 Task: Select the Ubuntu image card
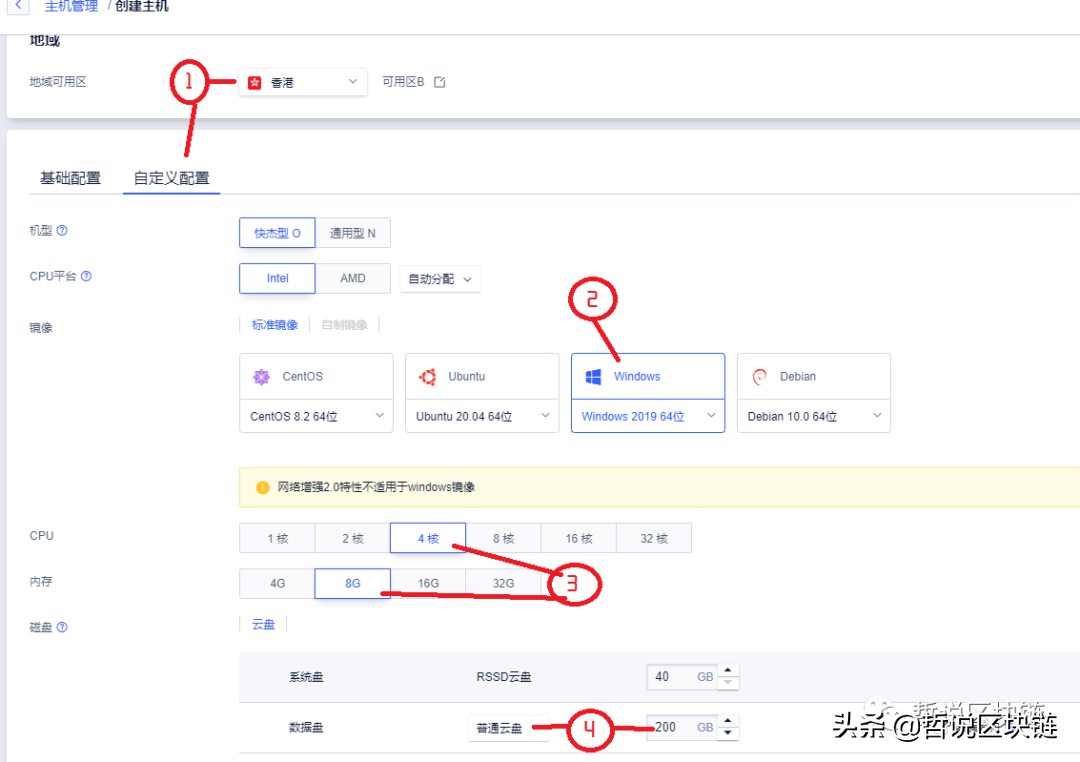click(482, 376)
